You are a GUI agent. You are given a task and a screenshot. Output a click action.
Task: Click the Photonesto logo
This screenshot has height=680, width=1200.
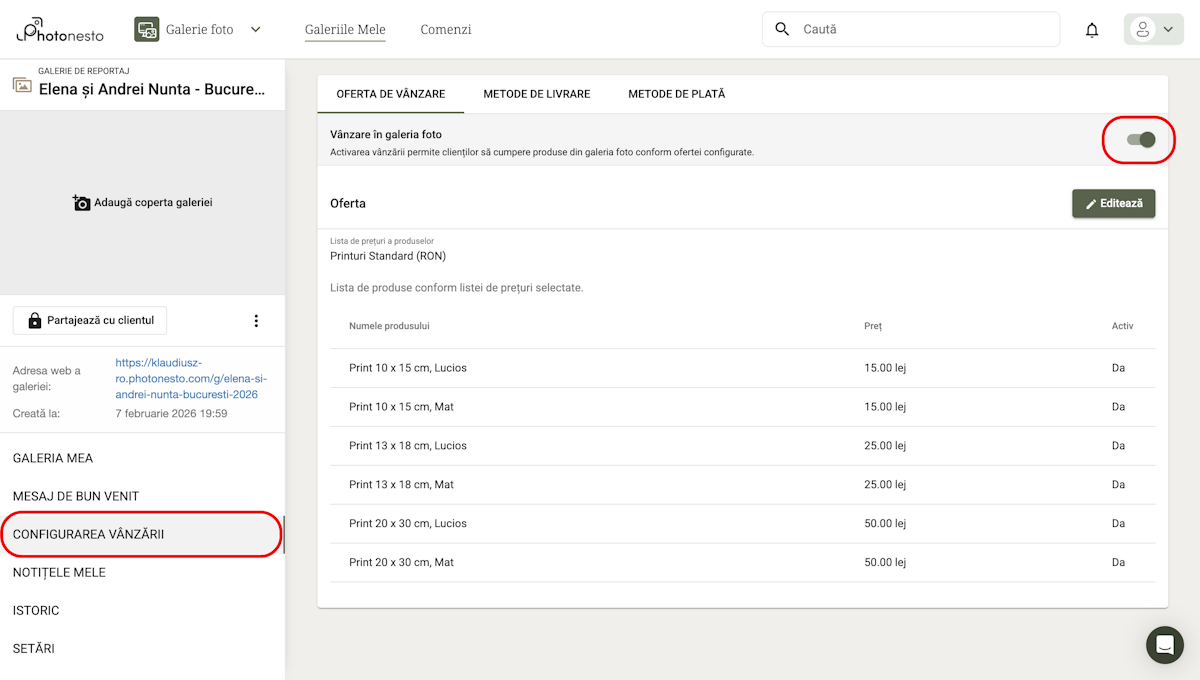(60, 29)
